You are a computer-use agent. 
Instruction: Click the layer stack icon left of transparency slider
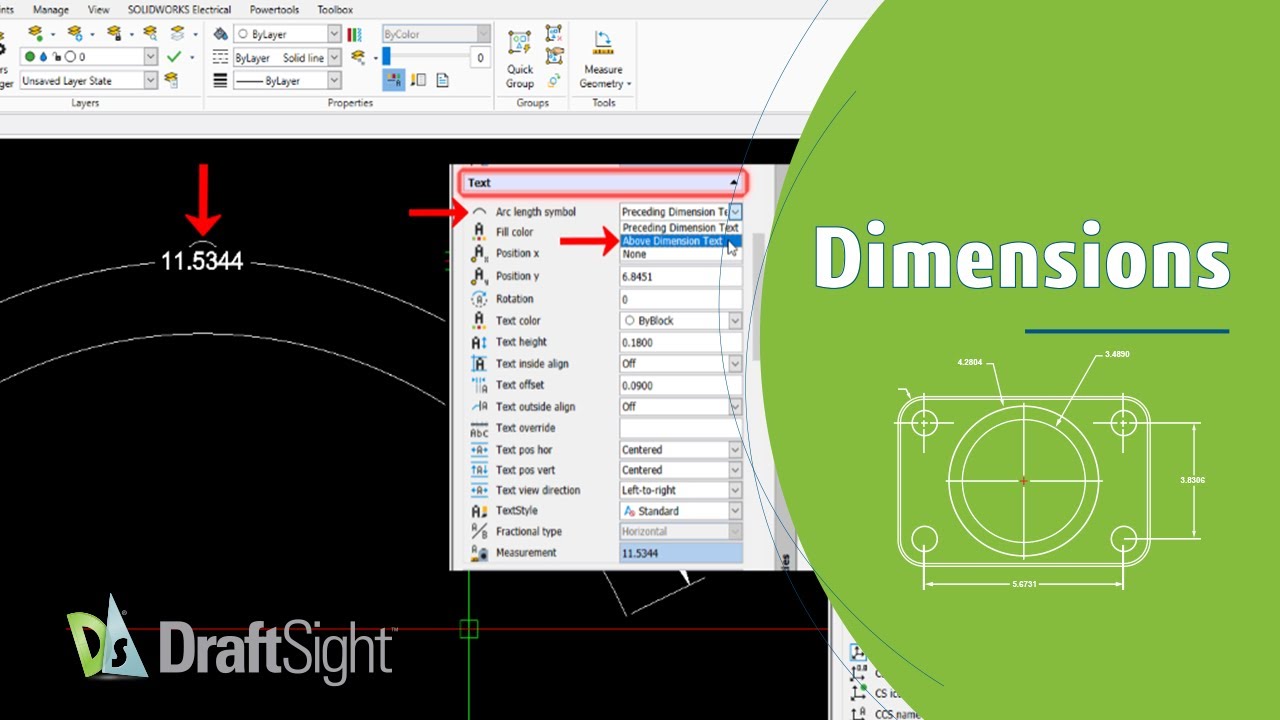(358, 58)
